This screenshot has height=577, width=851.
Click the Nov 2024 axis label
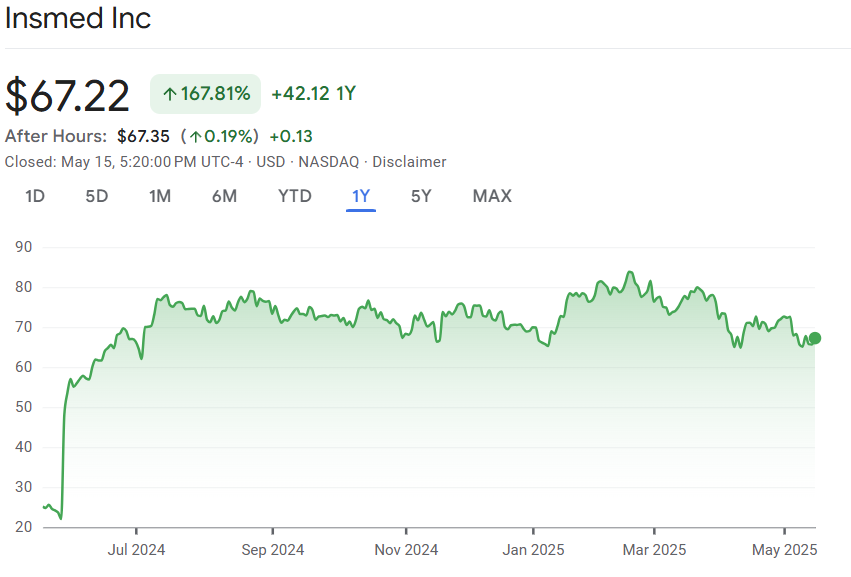click(x=406, y=550)
